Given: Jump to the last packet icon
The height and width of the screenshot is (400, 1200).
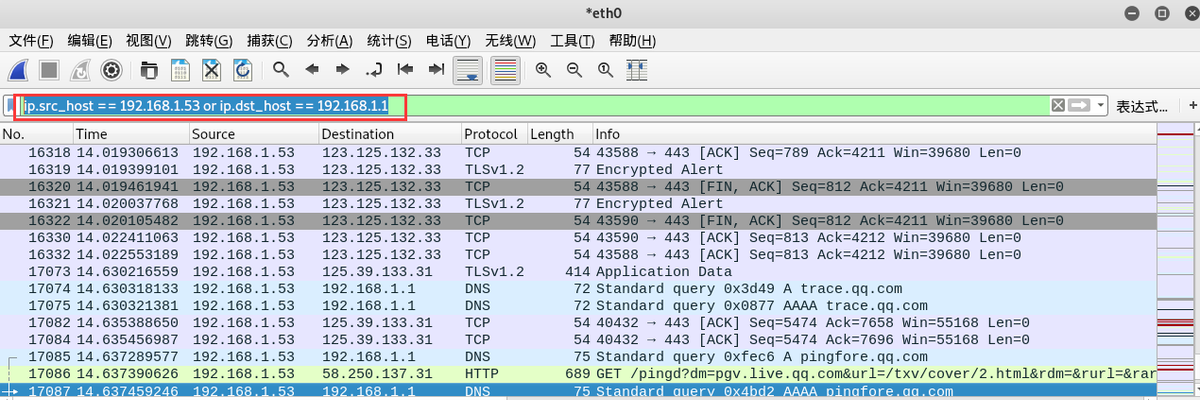Looking at the screenshot, I should pyautogui.click(x=435, y=70).
